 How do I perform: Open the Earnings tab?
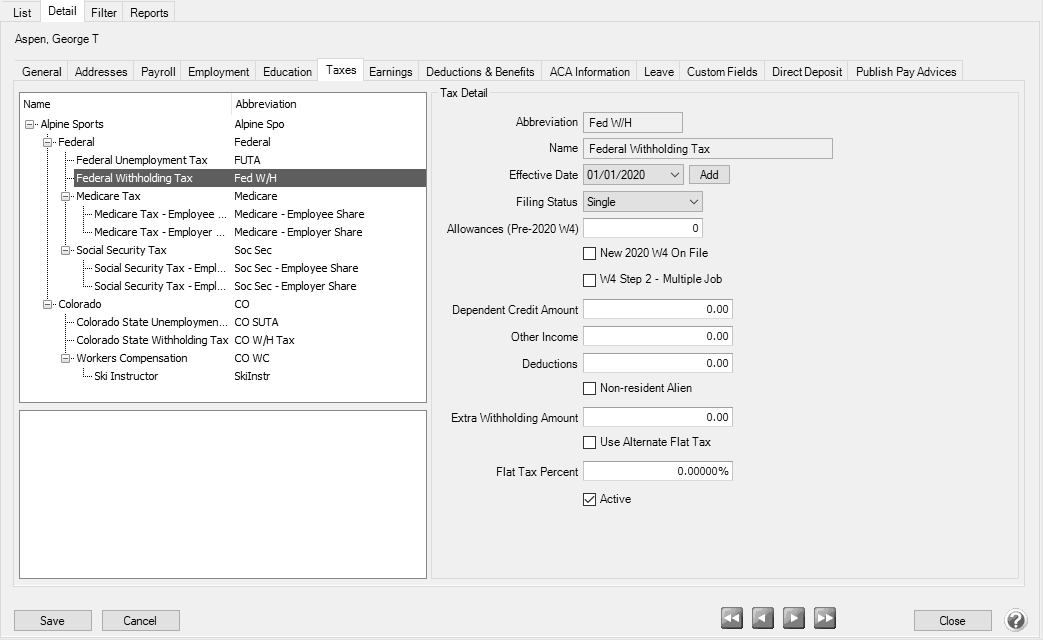[390, 72]
